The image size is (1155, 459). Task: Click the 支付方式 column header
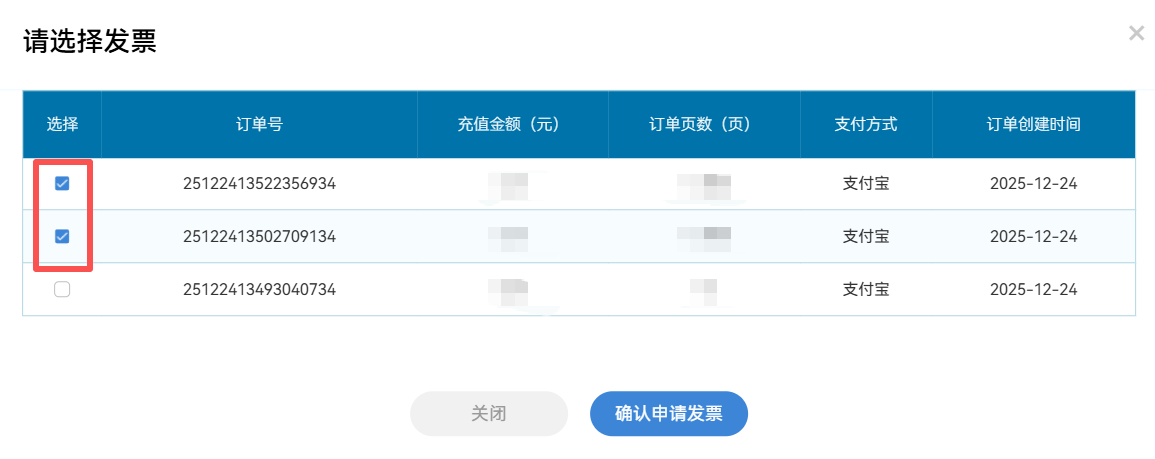(866, 125)
